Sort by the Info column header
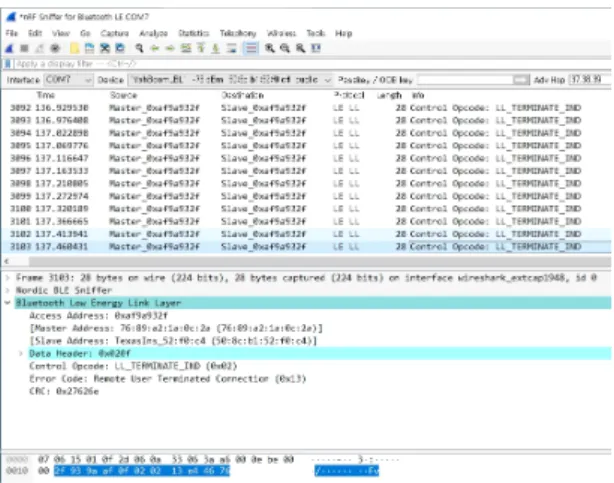The width and height of the screenshot is (614, 483). (418, 95)
